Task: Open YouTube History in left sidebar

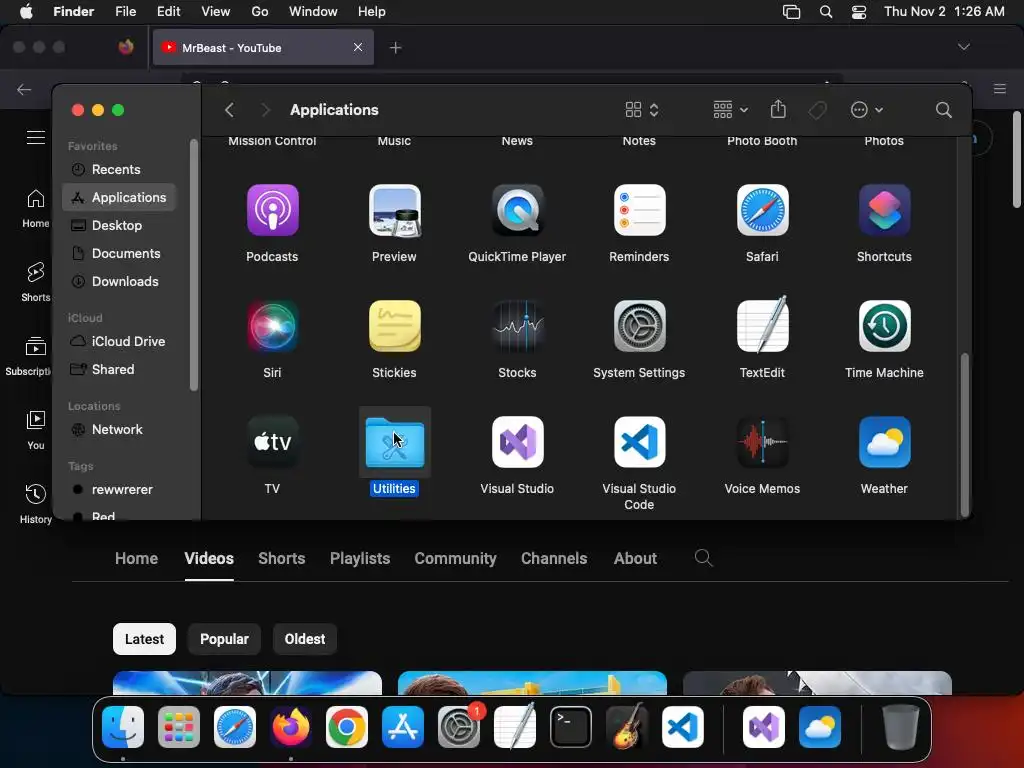Action: coord(35,504)
